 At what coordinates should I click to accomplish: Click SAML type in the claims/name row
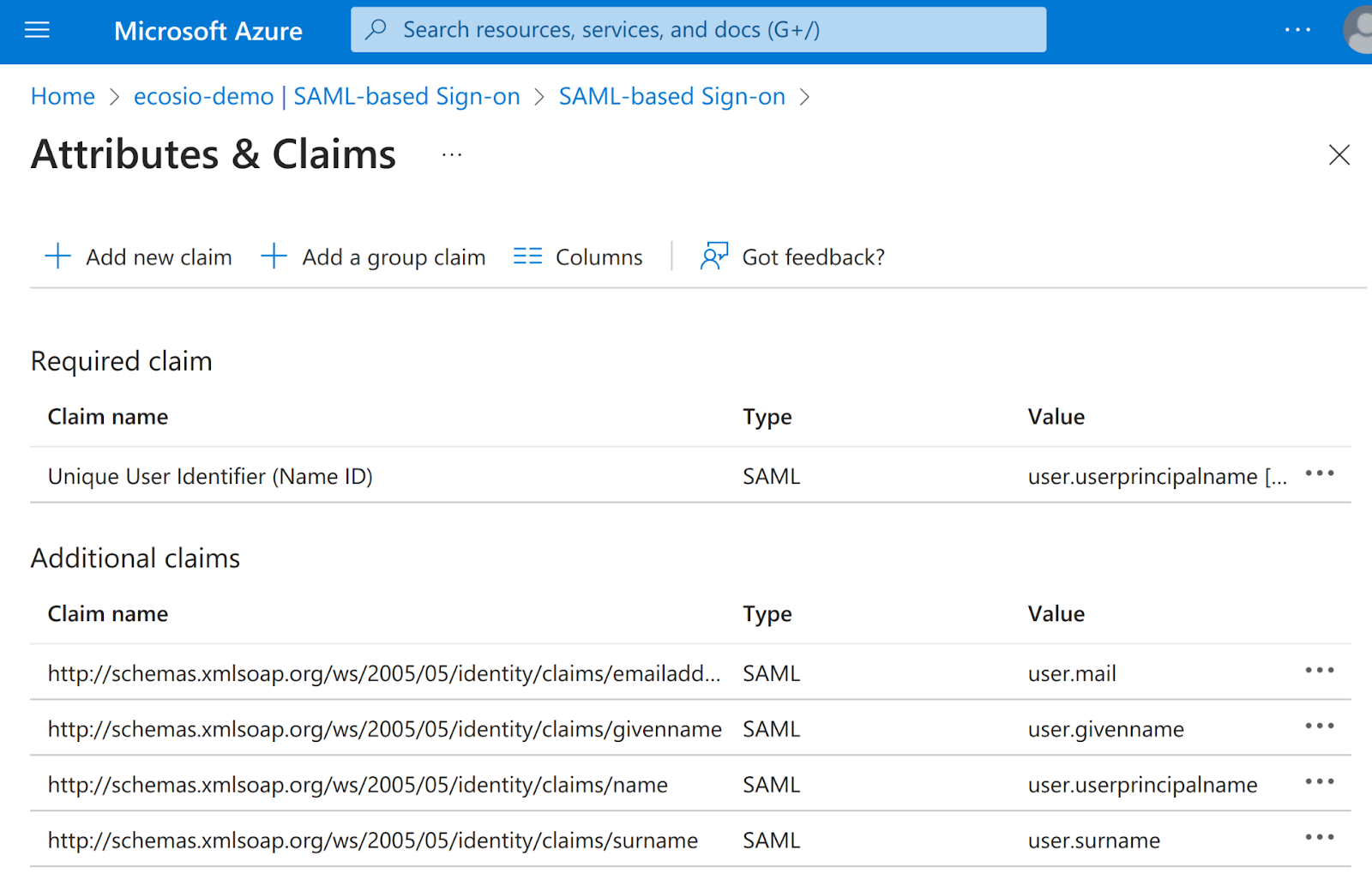(x=772, y=786)
